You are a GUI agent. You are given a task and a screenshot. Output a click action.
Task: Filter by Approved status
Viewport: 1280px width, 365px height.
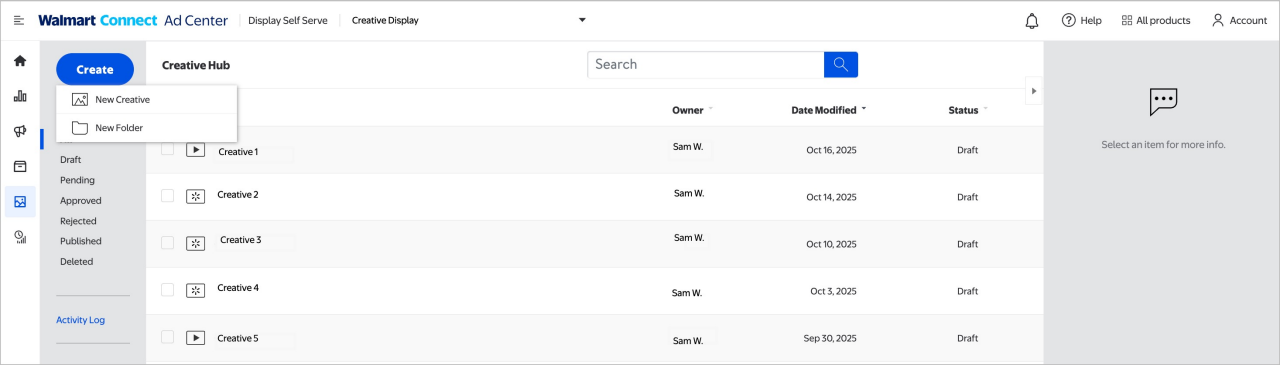81,201
